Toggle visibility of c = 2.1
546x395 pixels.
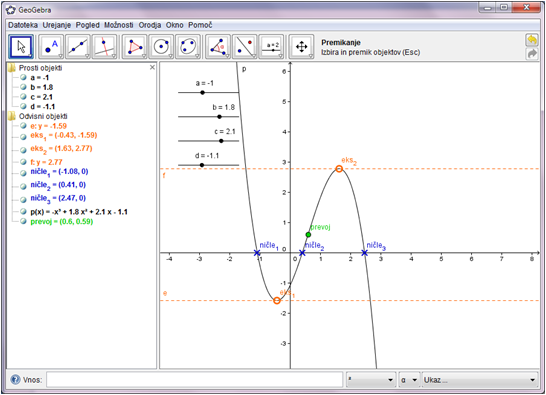[x=23, y=97]
